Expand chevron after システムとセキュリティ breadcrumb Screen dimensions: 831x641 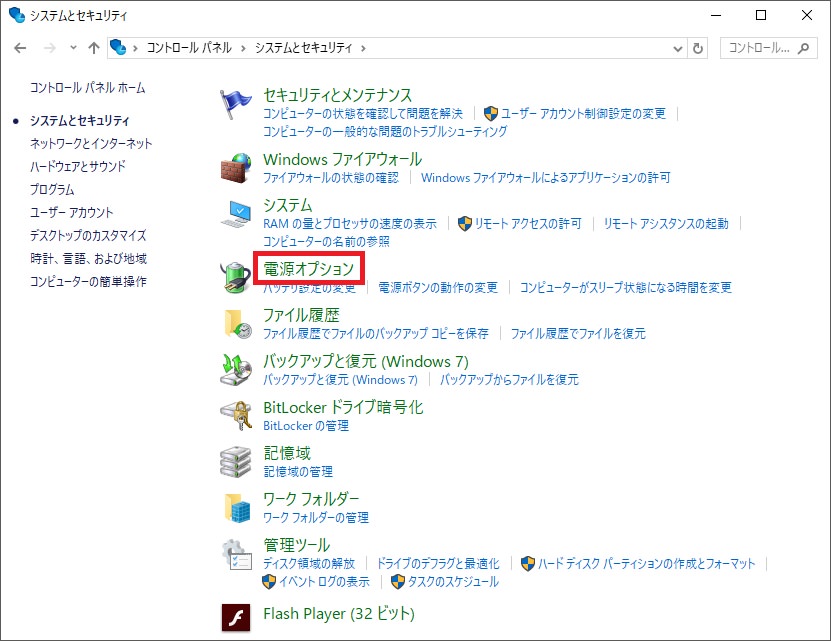pyautogui.click(x=363, y=49)
